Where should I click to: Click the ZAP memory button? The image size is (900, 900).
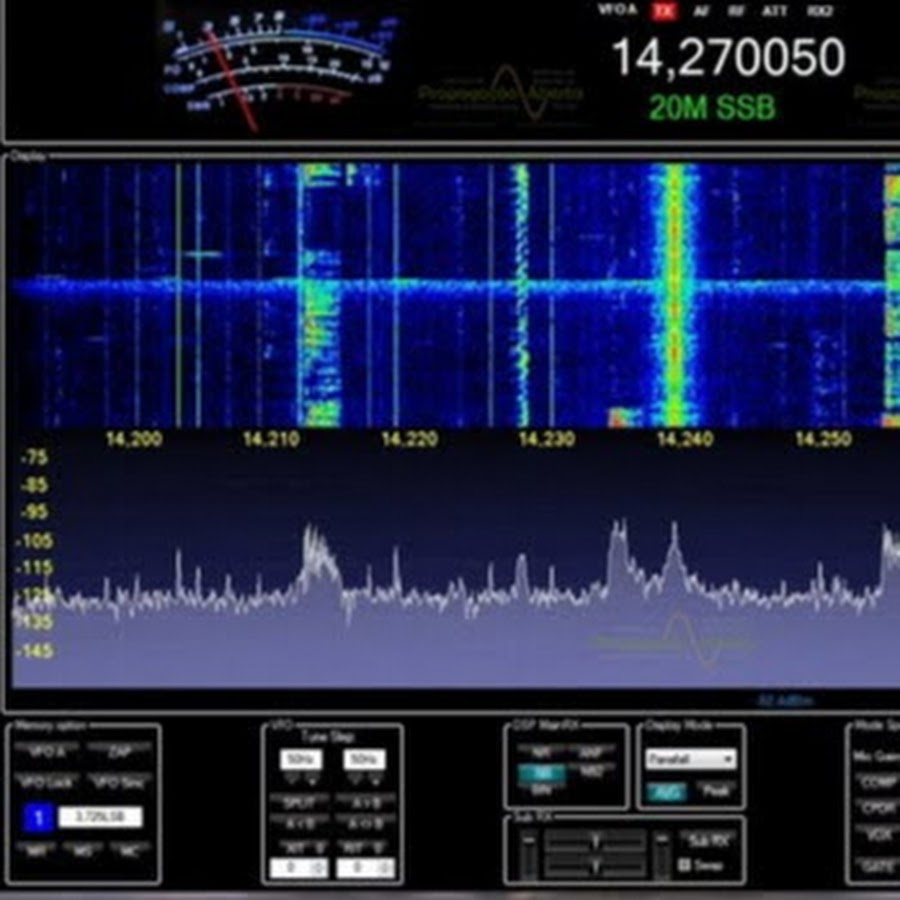[x=120, y=751]
